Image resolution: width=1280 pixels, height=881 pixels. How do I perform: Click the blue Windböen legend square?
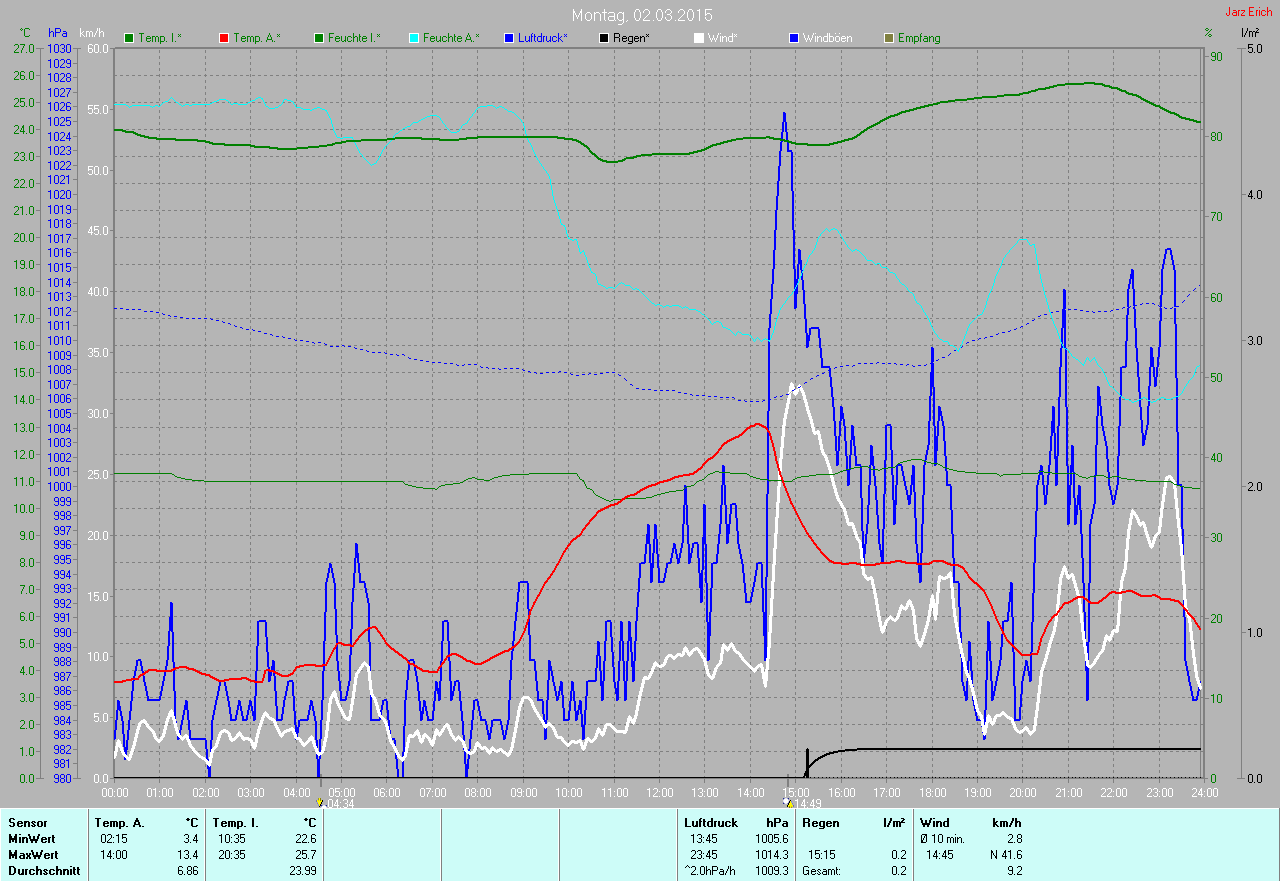click(794, 38)
